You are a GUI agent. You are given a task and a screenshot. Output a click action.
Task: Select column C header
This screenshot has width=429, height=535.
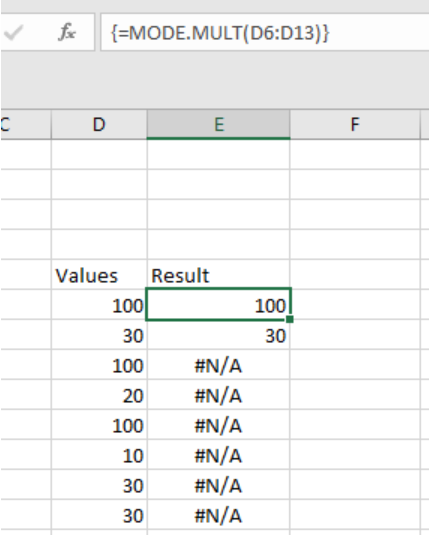pos(26,125)
